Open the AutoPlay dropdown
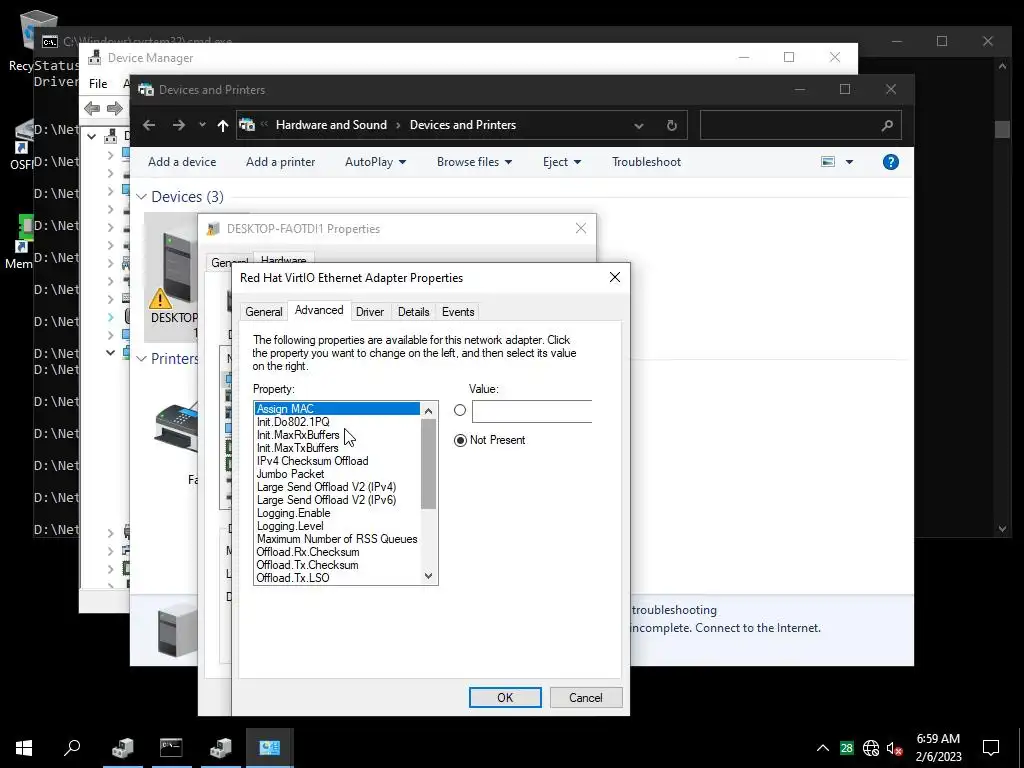1024x768 pixels. click(376, 162)
